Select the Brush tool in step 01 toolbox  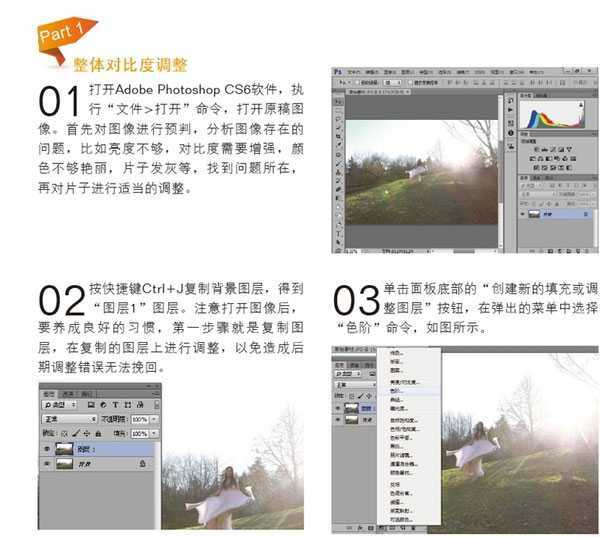(338, 163)
